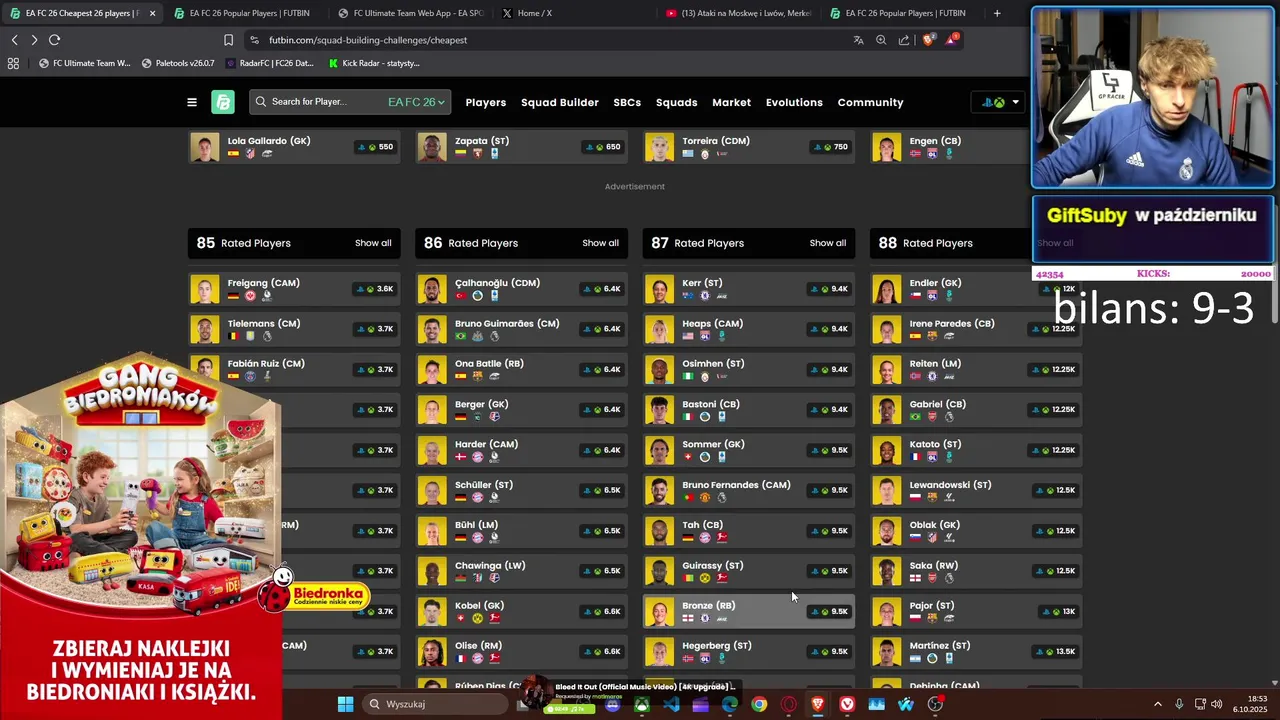Screen dimensions: 1280x720
Task: Open the platform selector dropdown
Action: tap(999, 102)
